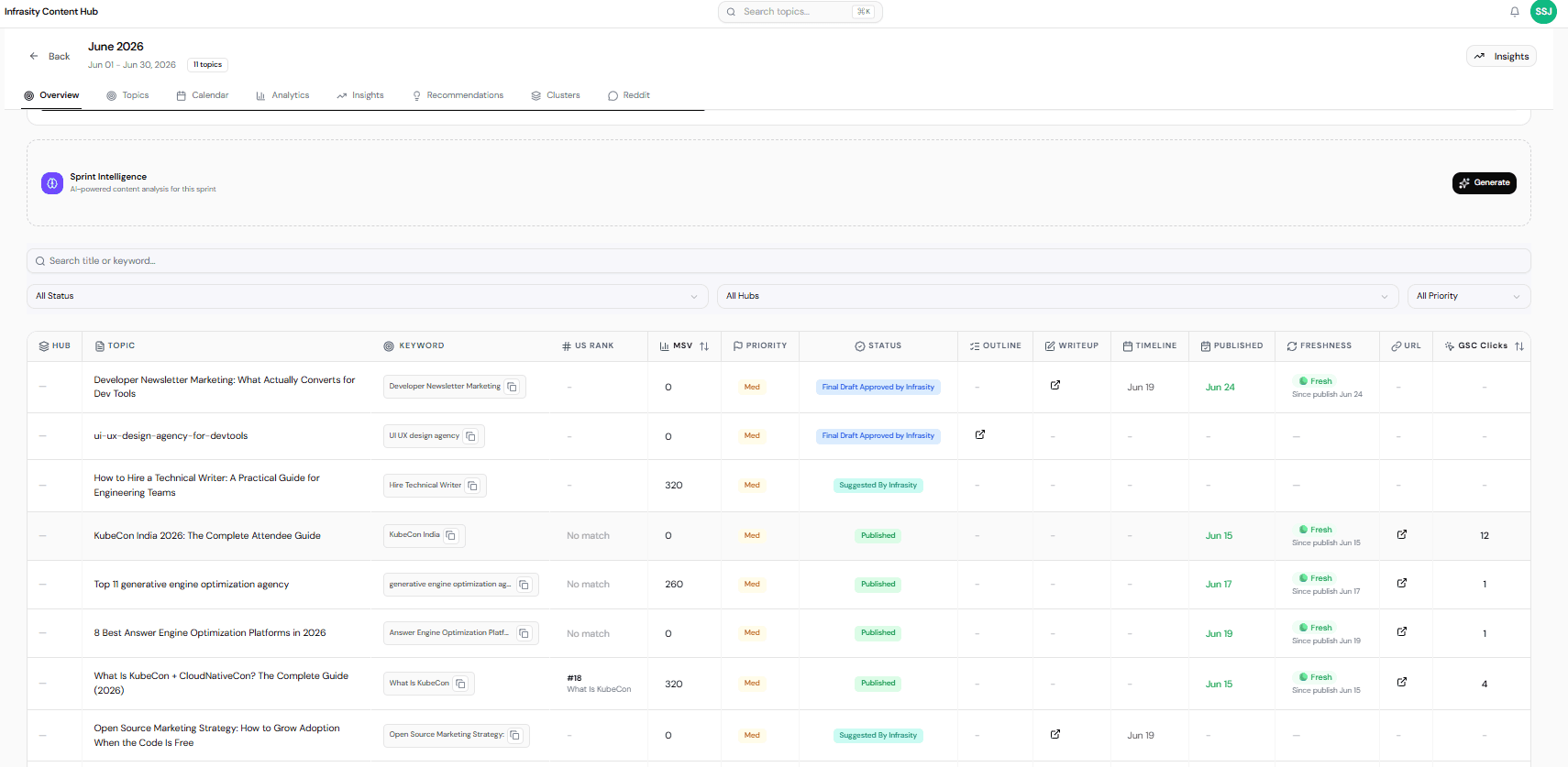The image size is (1568, 767).
Task: Open topic What Is KubeCon + CloudNativeCon
Action: point(221,684)
